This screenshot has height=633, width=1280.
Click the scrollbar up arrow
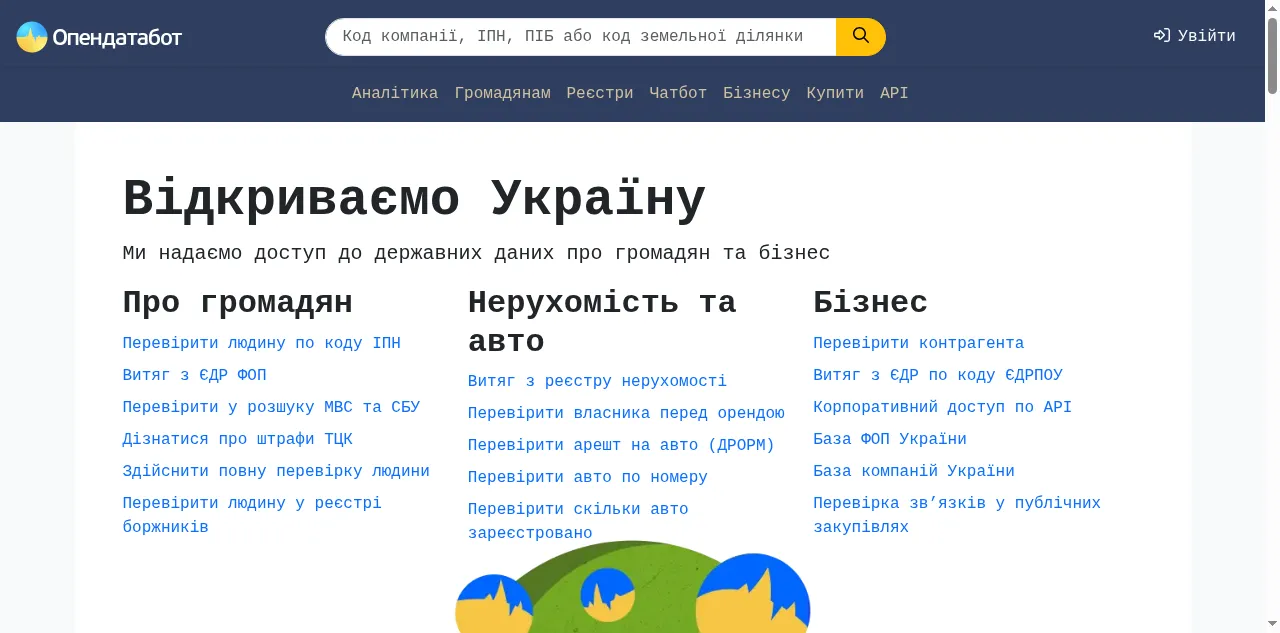(x=1272, y=7)
